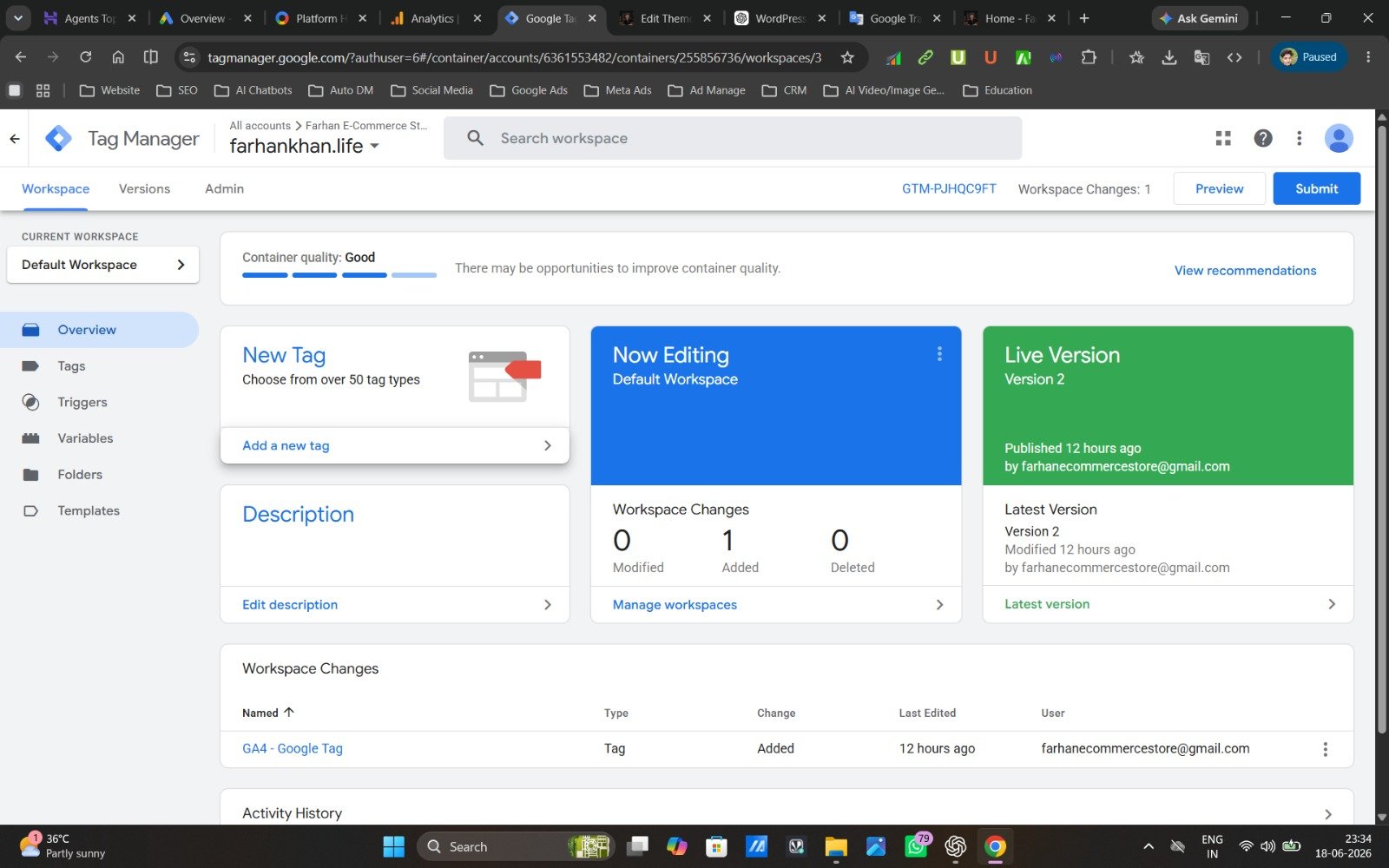The image size is (1389, 868).
Task: Open Chrome downloads icon
Action: 1169,57
